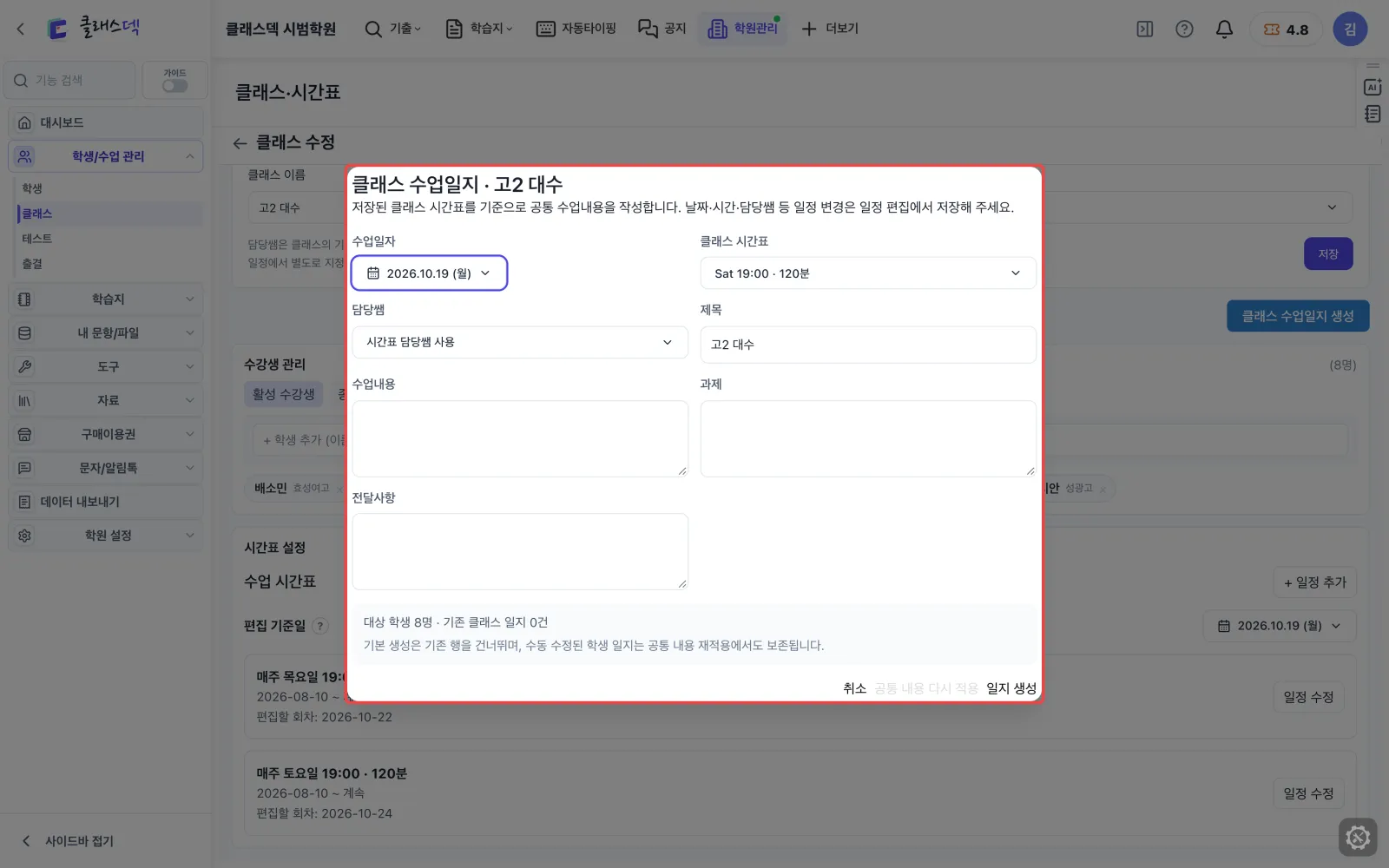Toggle the side panel layout icon

point(1145,30)
